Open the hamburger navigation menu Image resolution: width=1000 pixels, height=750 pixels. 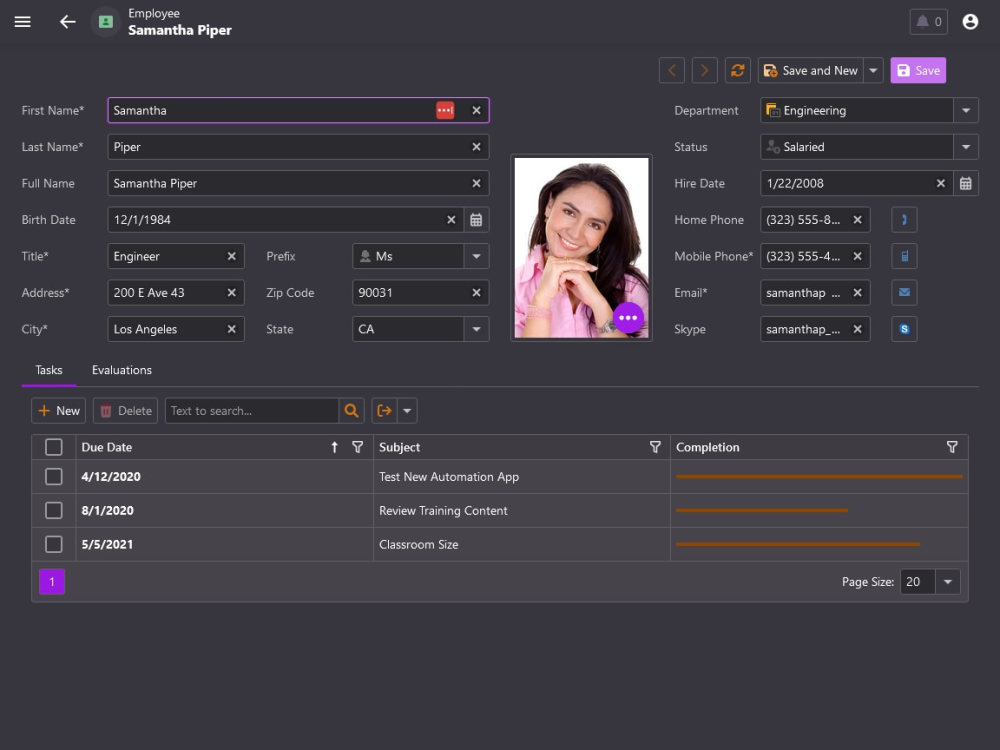(22, 22)
